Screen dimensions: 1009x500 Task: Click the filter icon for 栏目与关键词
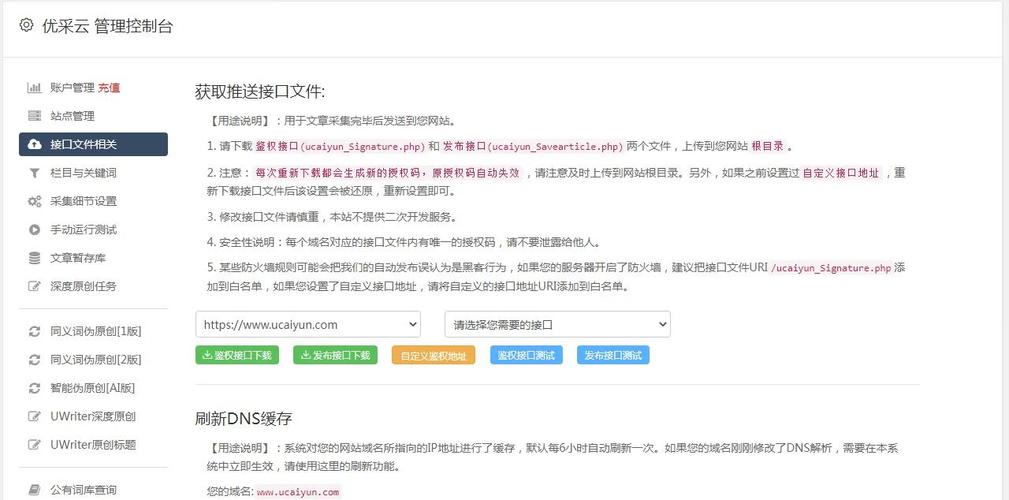(34, 173)
